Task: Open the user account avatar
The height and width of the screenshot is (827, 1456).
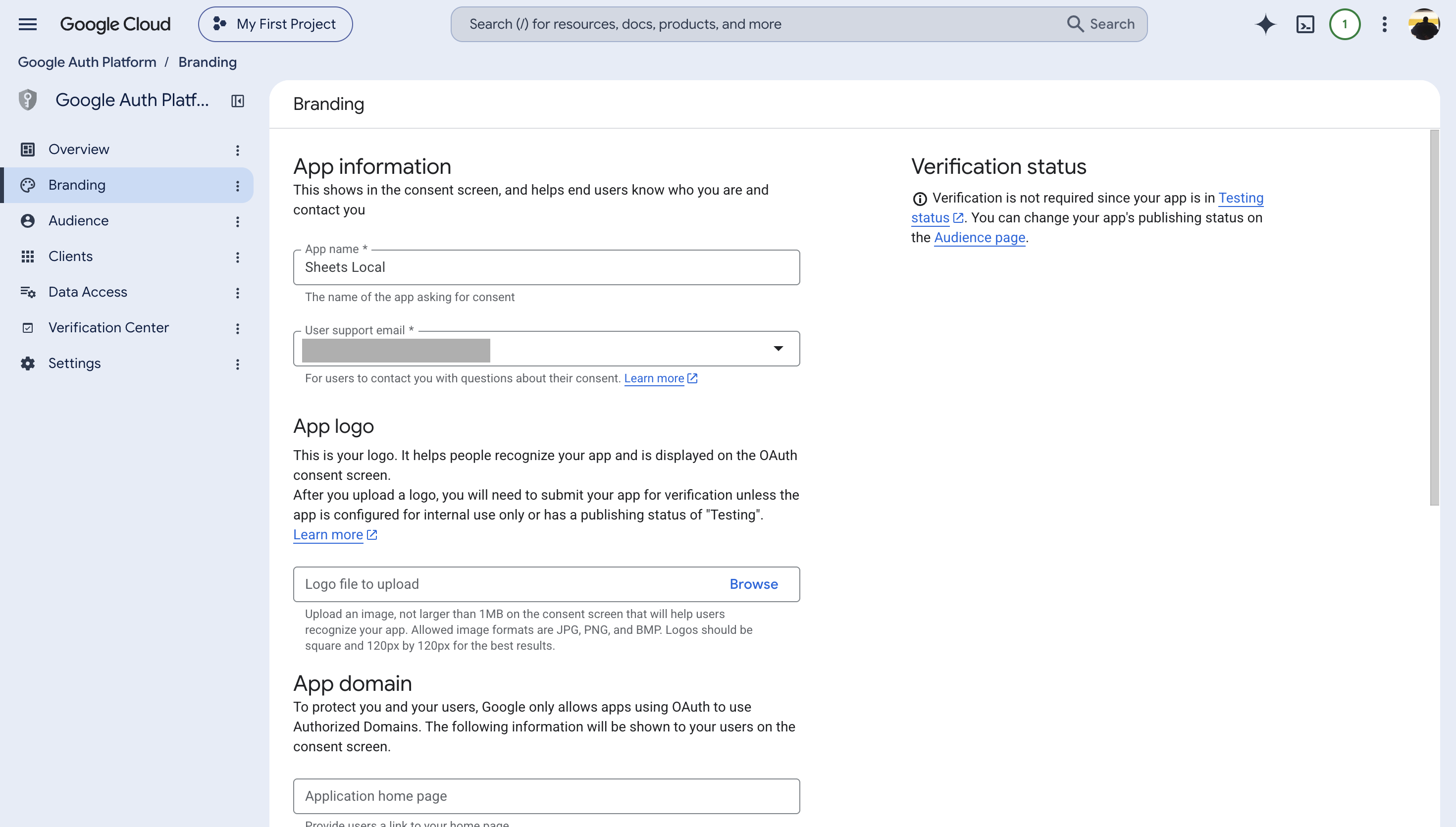Action: point(1424,24)
